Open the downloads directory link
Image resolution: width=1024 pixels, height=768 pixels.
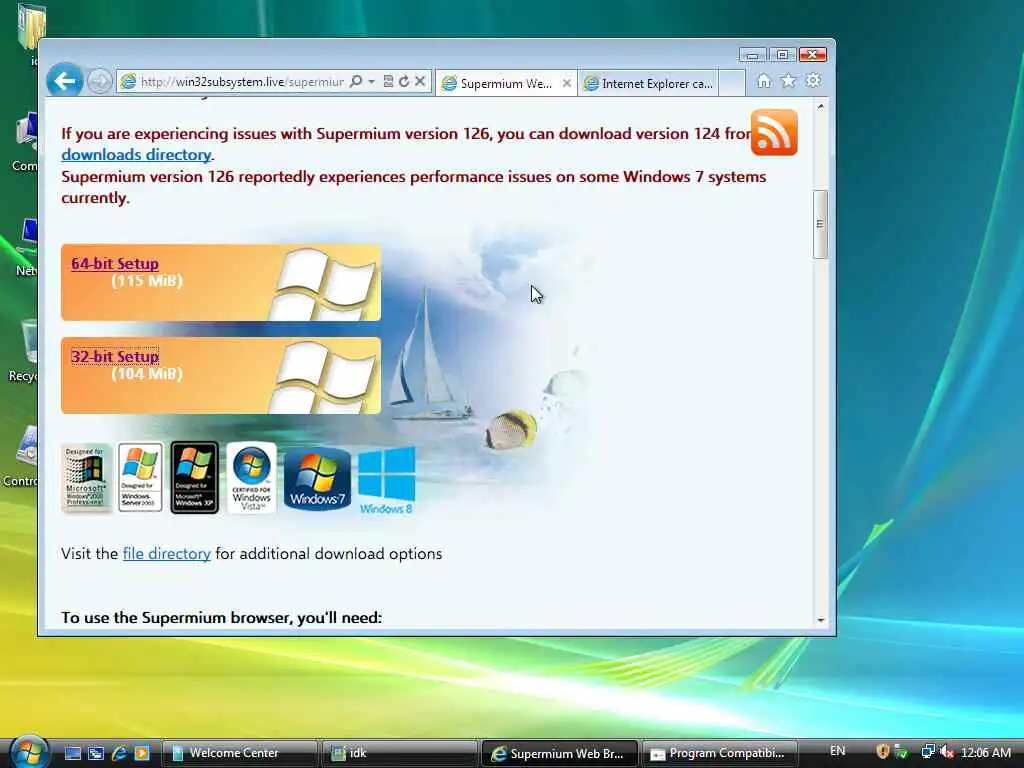pos(136,155)
